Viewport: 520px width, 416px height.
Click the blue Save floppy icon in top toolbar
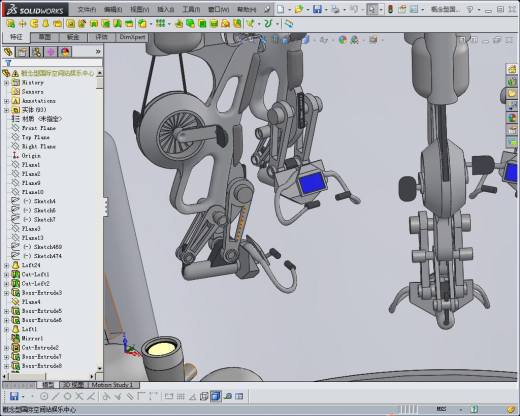pyautogui.click(x=317, y=9)
